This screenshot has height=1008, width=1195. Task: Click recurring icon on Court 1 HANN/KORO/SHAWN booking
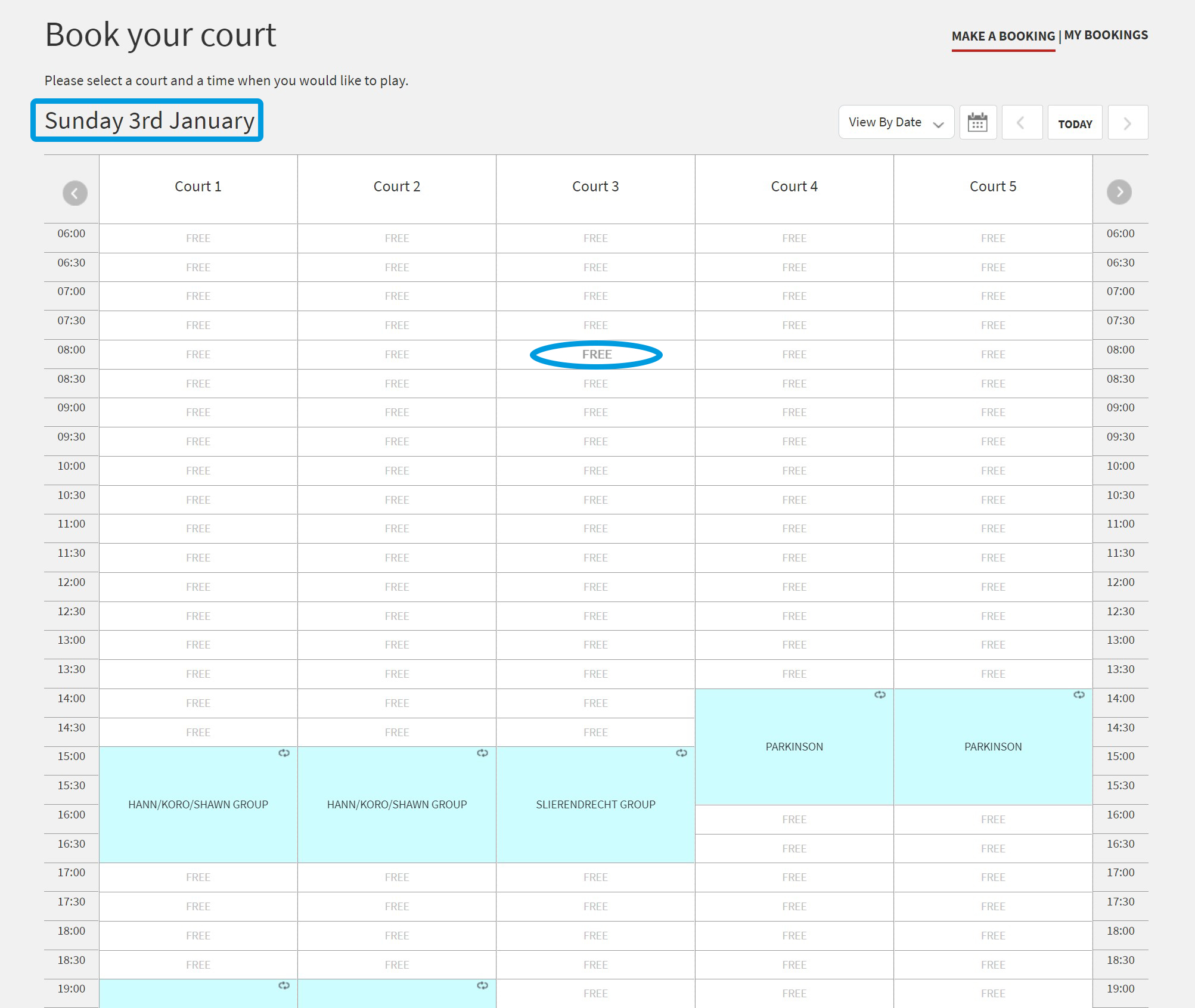(x=284, y=753)
